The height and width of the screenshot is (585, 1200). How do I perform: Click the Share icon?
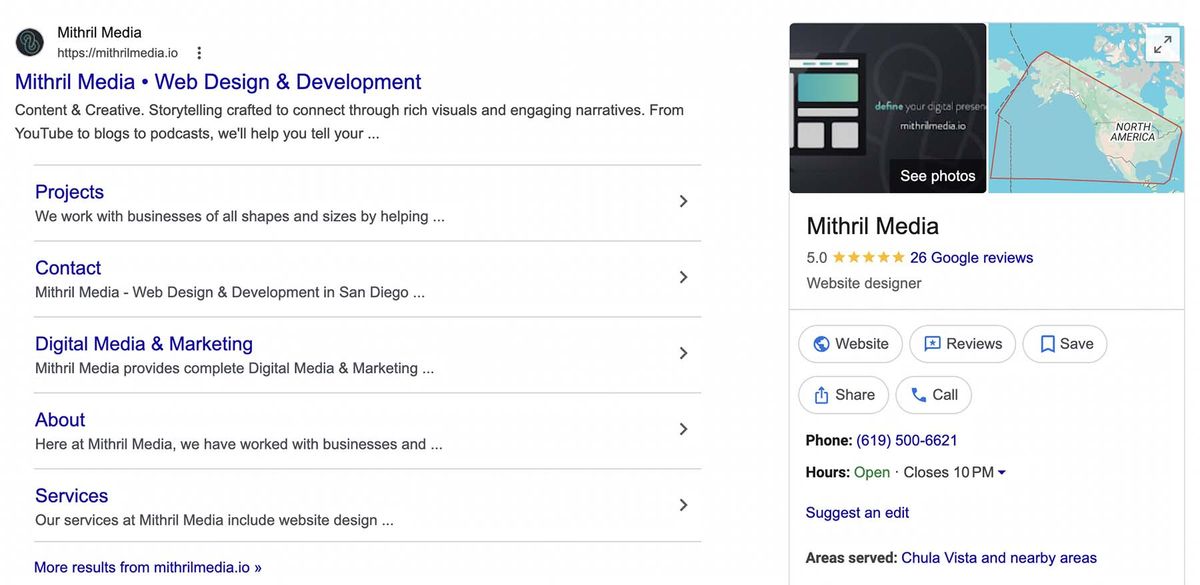[x=820, y=394]
